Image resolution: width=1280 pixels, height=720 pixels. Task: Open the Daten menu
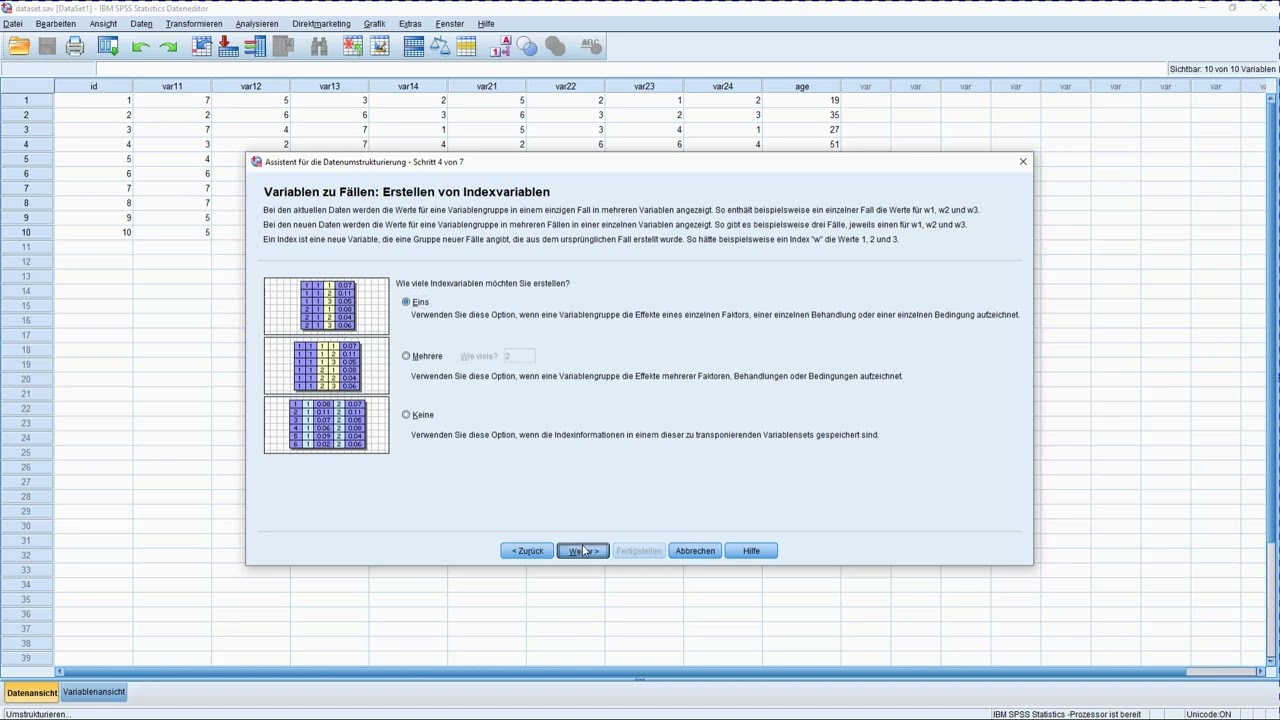pyautogui.click(x=141, y=24)
